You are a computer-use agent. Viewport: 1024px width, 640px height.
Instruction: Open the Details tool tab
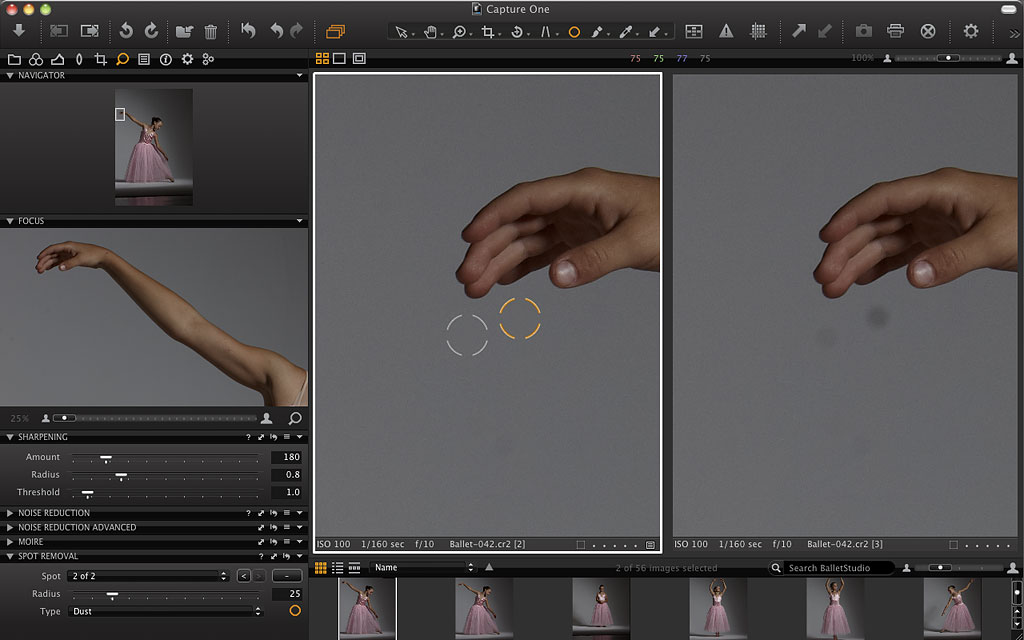pyautogui.click(x=122, y=59)
